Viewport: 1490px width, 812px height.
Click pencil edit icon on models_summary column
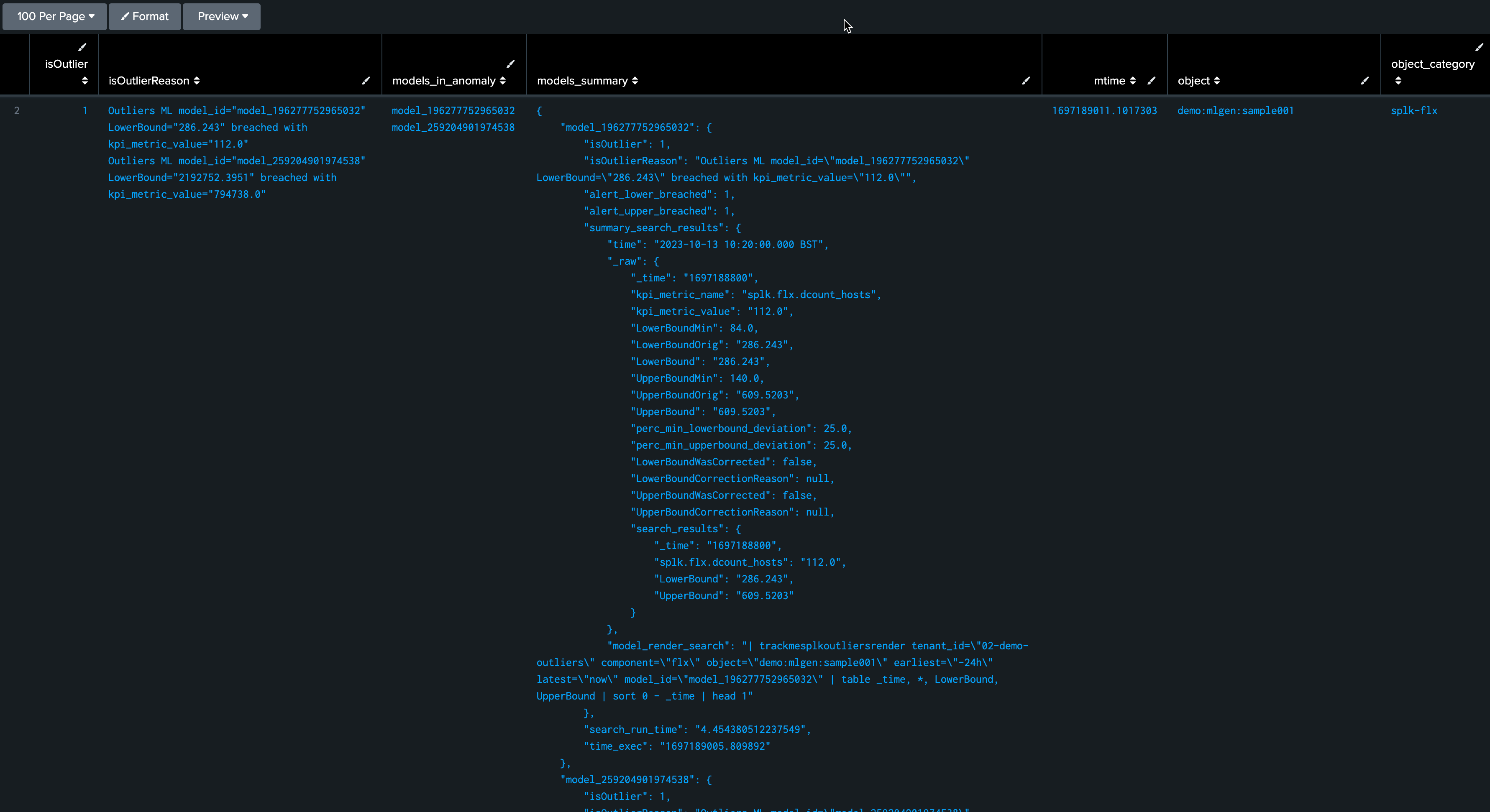coord(1026,81)
